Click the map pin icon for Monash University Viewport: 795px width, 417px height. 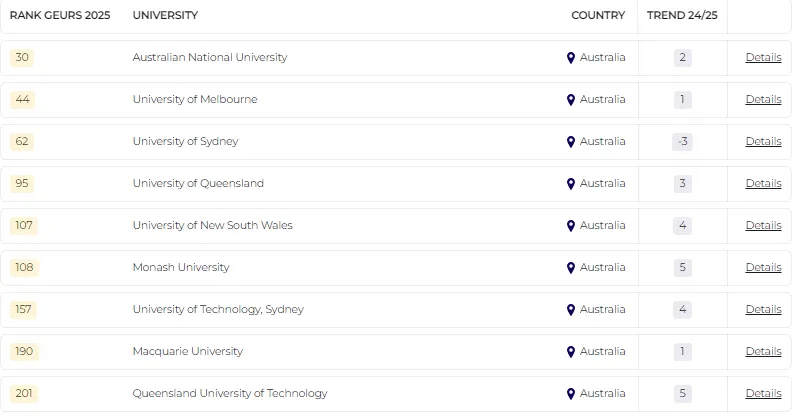click(x=571, y=268)
